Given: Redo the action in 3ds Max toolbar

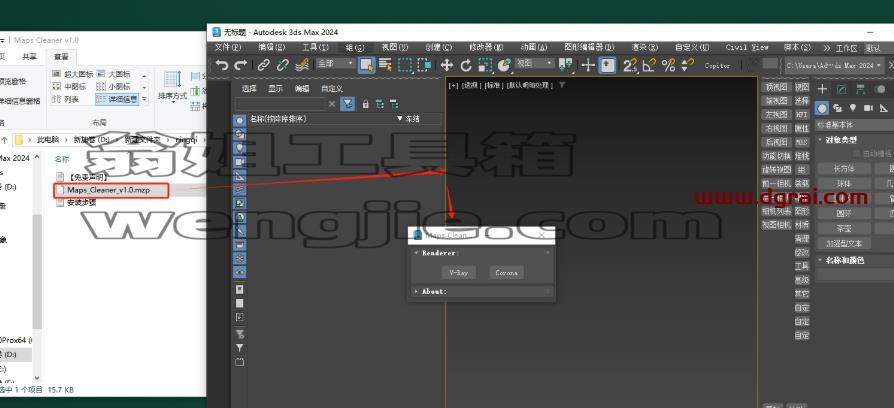Looking at the screenshot, I should click(x=241, y=66).
